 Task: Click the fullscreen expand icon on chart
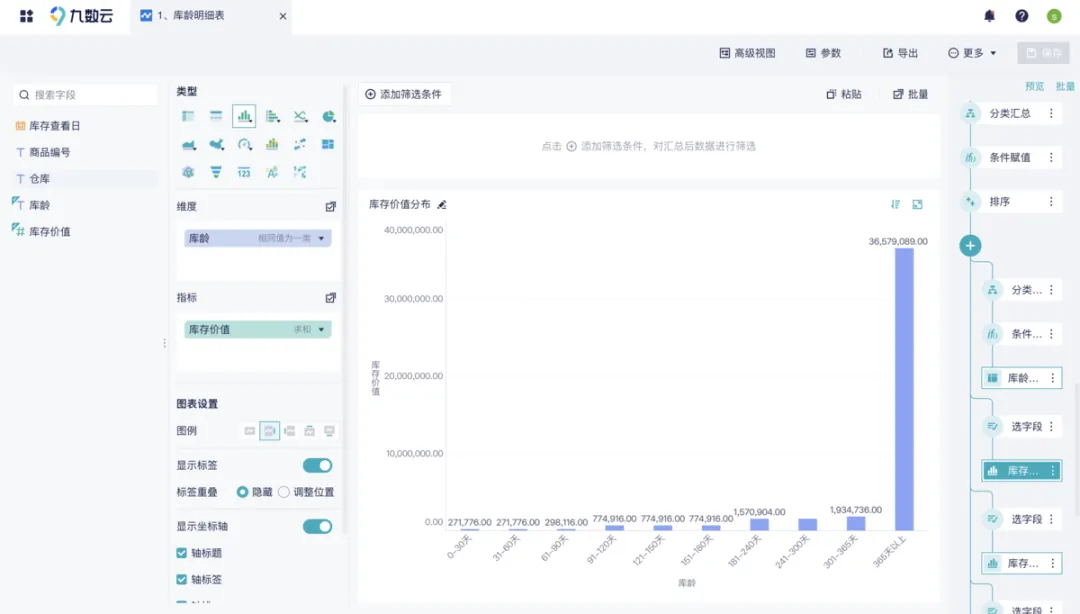(917, 204)
